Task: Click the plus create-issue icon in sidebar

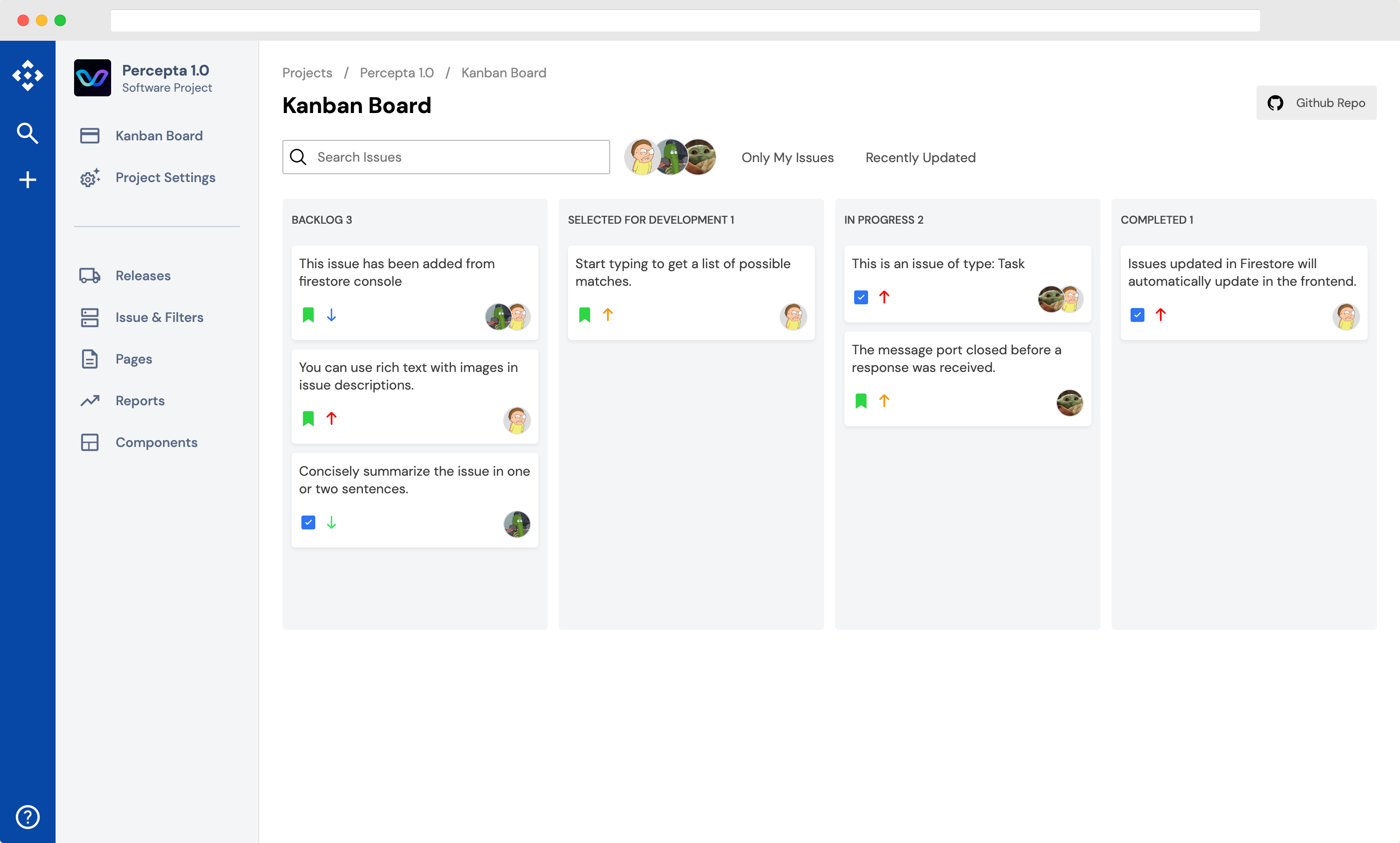Action: (27, 180)
